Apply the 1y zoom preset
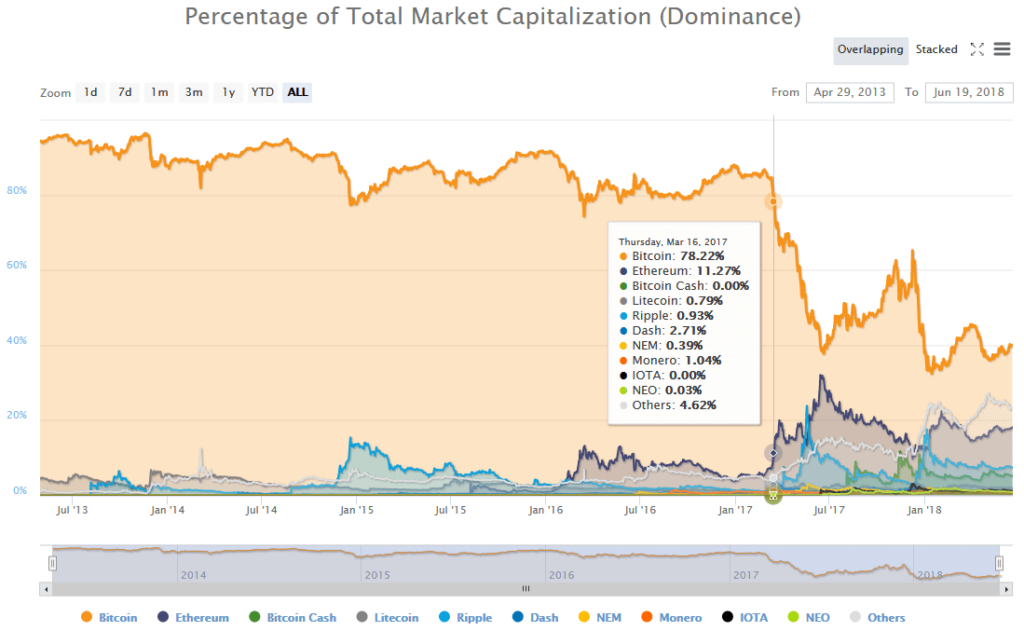Screen dimensions: 1024x631 click(x=228, y=92)
